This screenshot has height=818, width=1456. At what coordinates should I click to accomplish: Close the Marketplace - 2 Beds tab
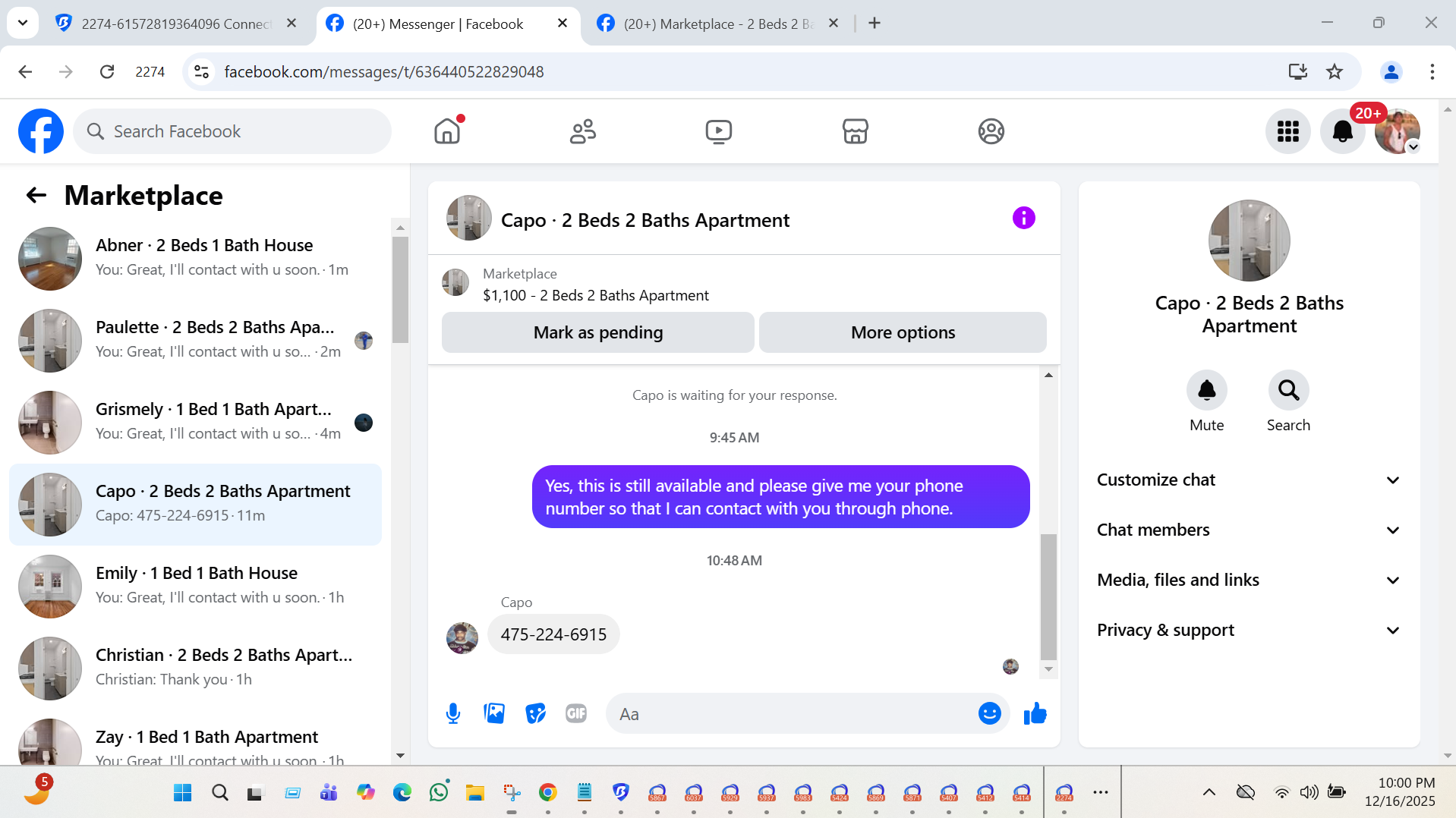tap(833, 24)
